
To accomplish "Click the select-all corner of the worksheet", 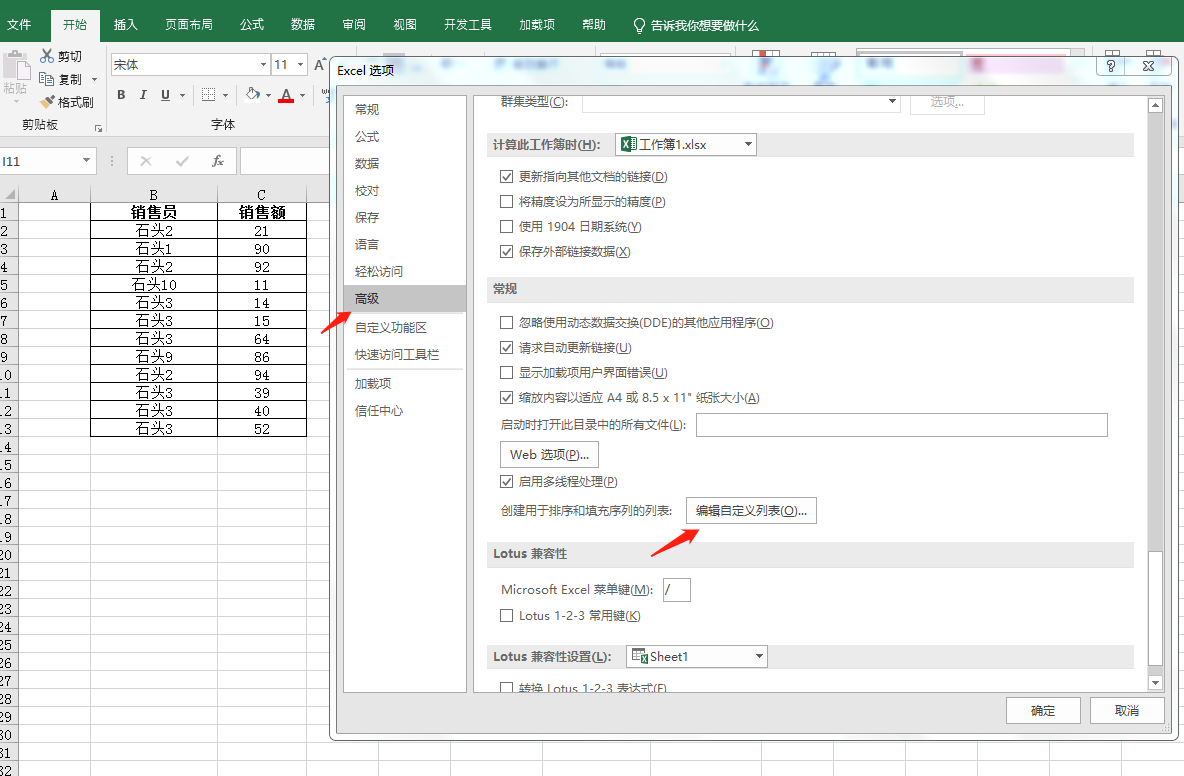I will (x=9, y=195).
